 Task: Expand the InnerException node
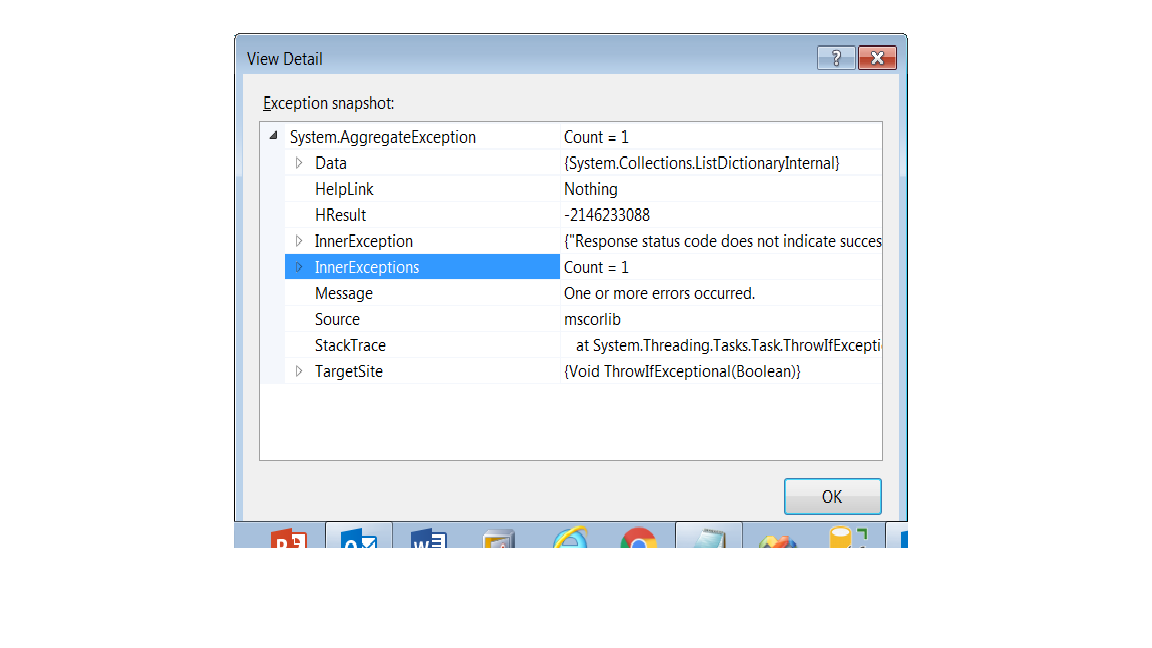(298, 241)
